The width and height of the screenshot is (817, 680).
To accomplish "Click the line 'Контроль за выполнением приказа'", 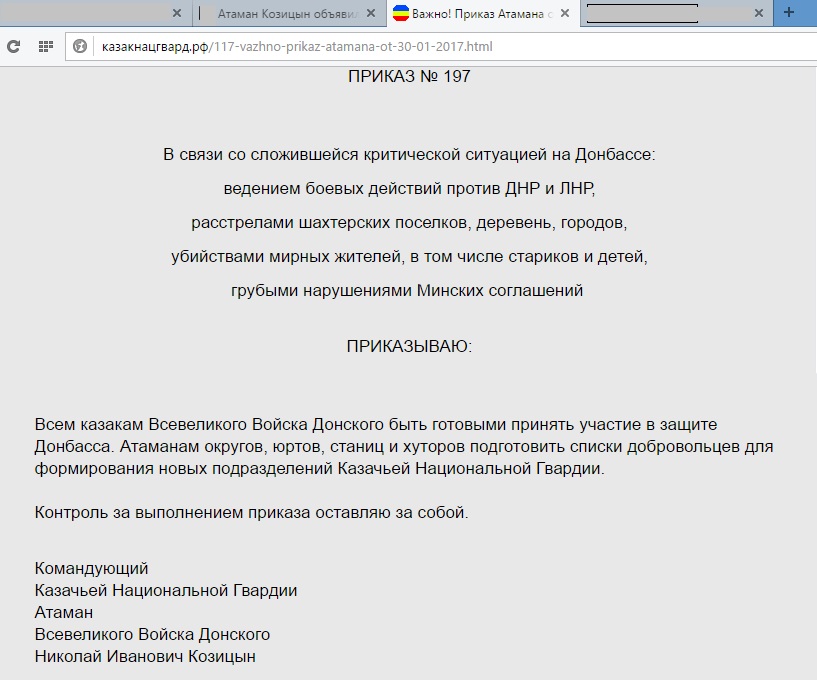I will coord(251,513).
